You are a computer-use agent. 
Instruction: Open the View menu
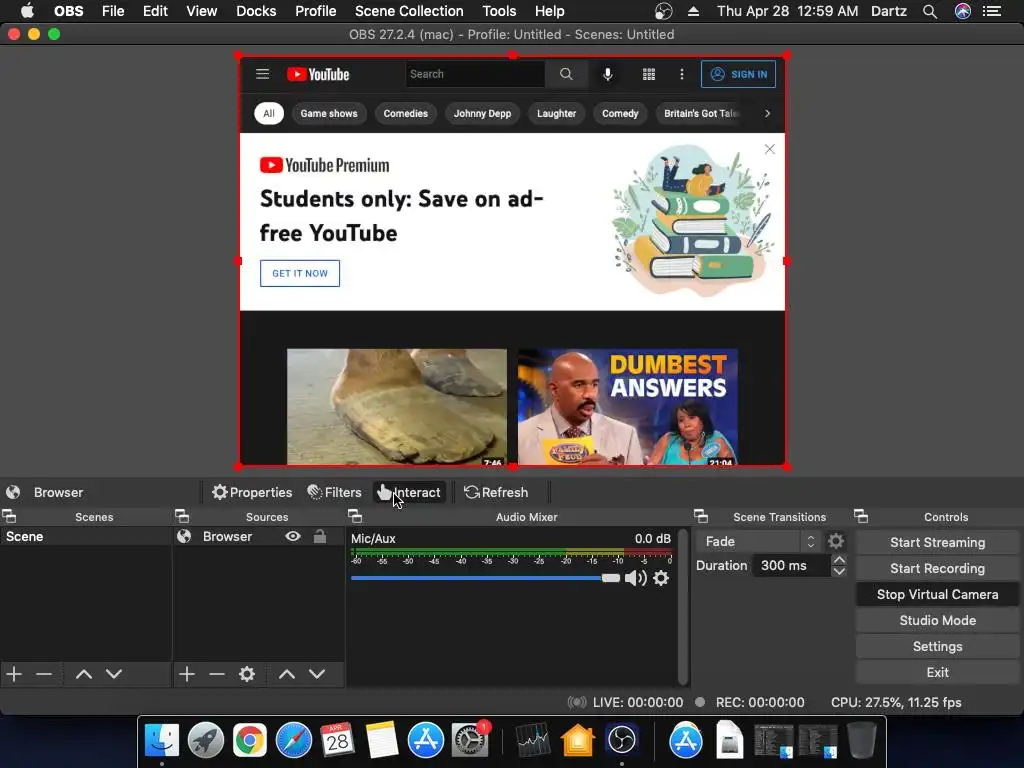[201, 11]
